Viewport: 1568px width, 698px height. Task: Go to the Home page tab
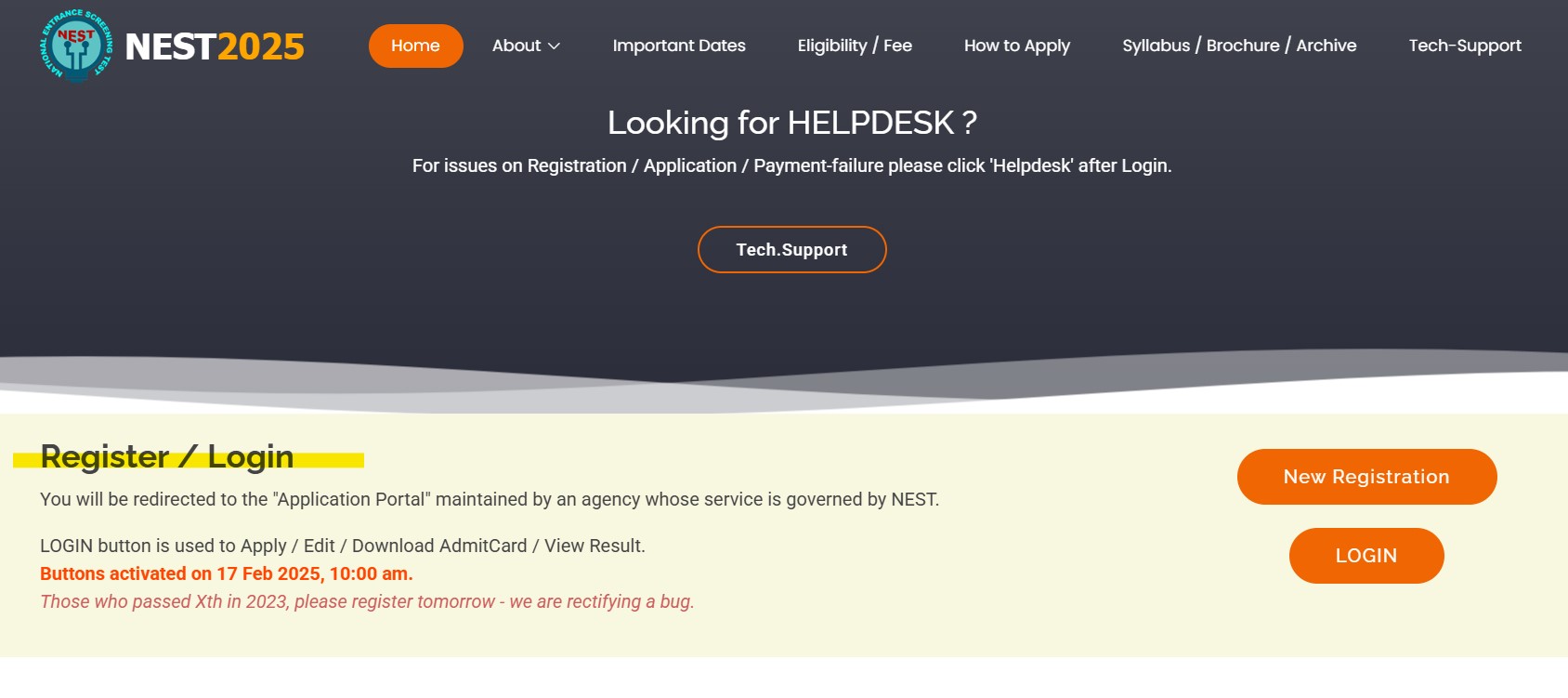[415, 46]
